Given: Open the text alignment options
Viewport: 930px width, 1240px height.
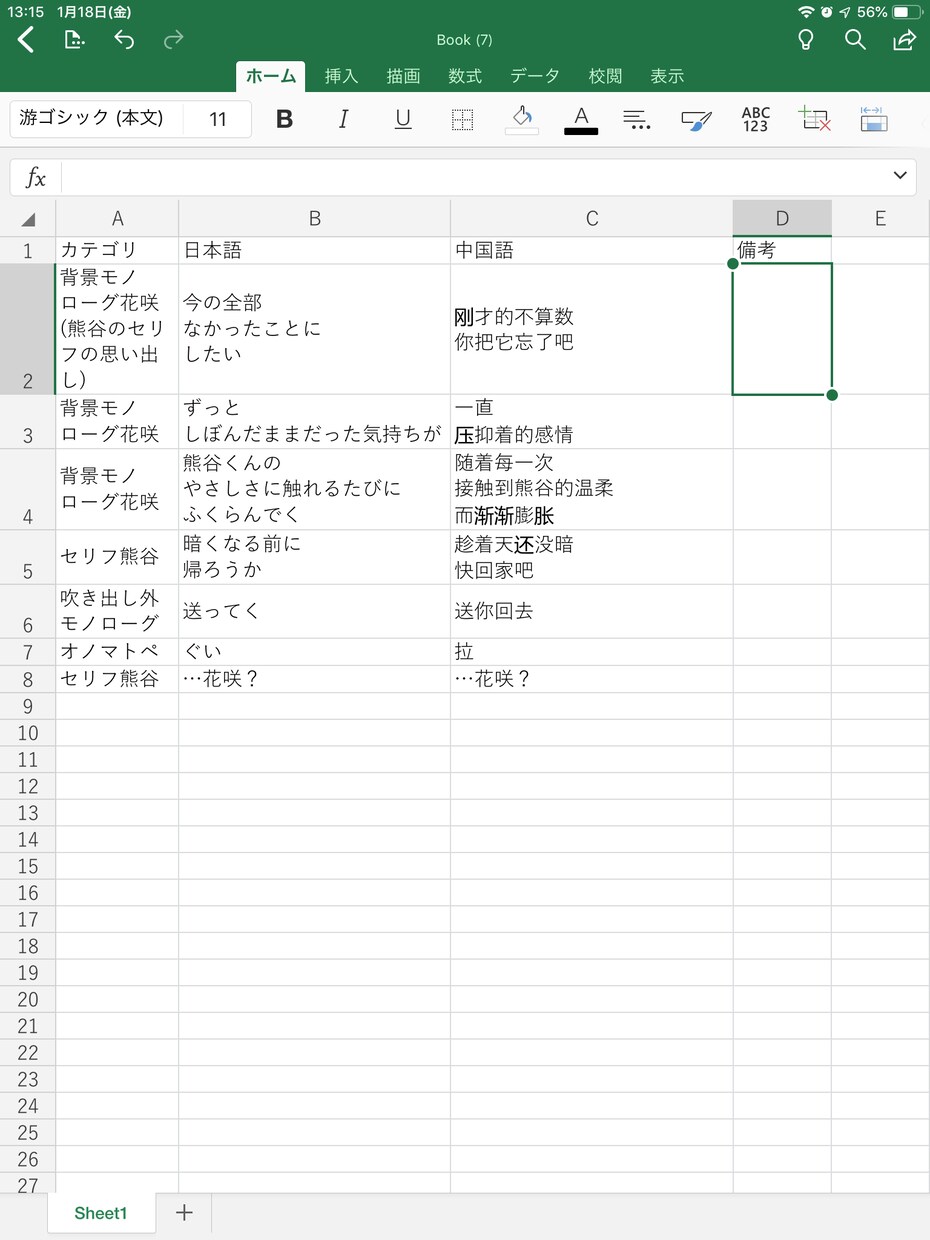Looking at the screenshot, I should (637, 120).
